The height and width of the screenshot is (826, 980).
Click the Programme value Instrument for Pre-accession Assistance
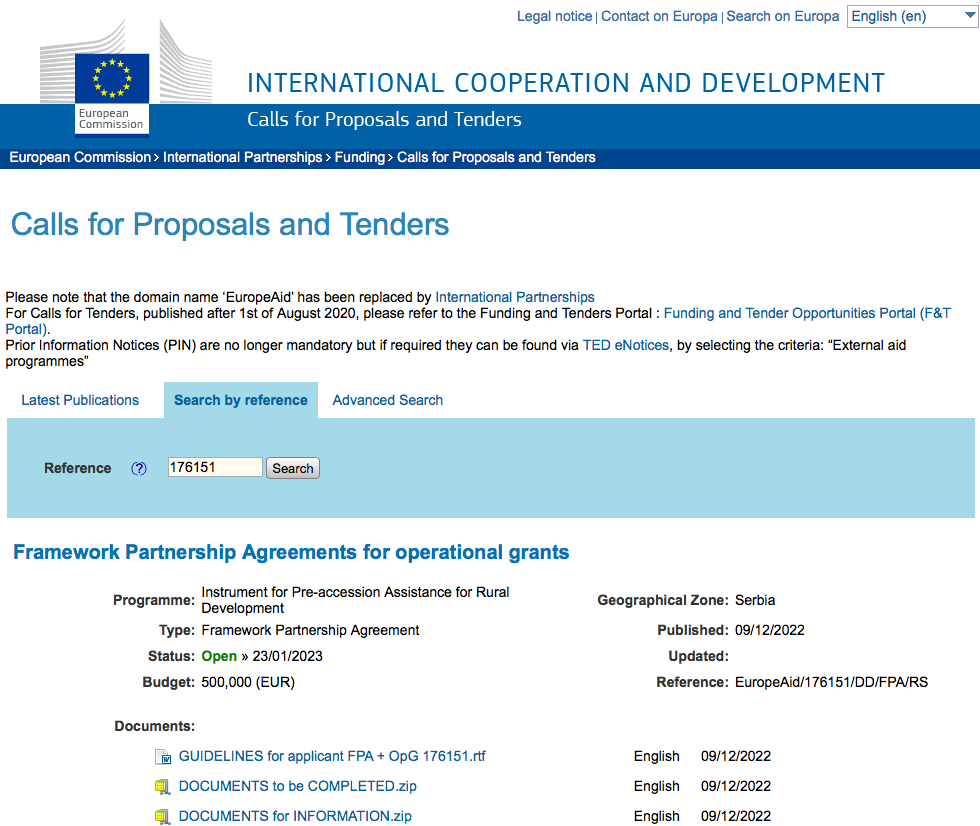coord(355,600)
